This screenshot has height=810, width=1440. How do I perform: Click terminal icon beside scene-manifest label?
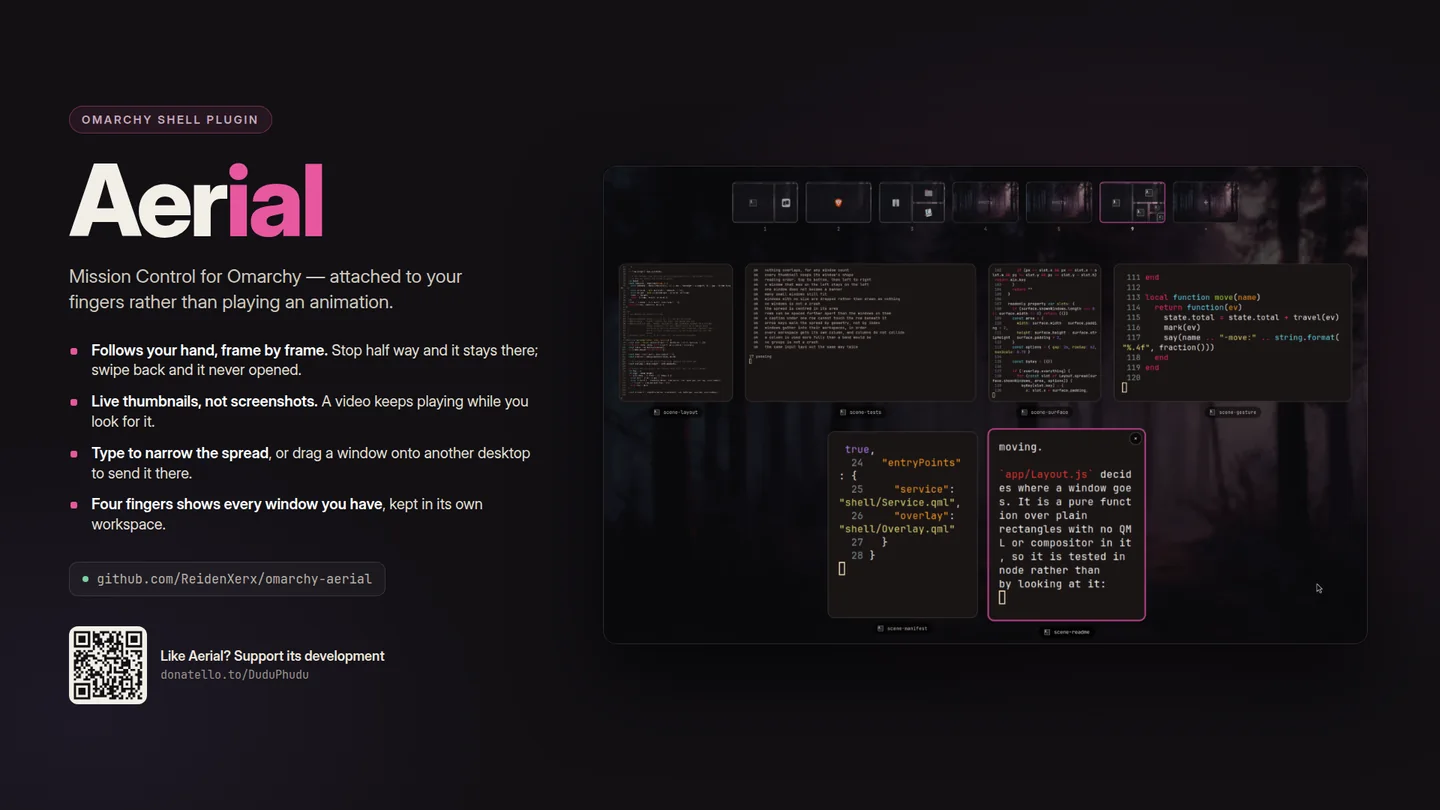[880, 629]
